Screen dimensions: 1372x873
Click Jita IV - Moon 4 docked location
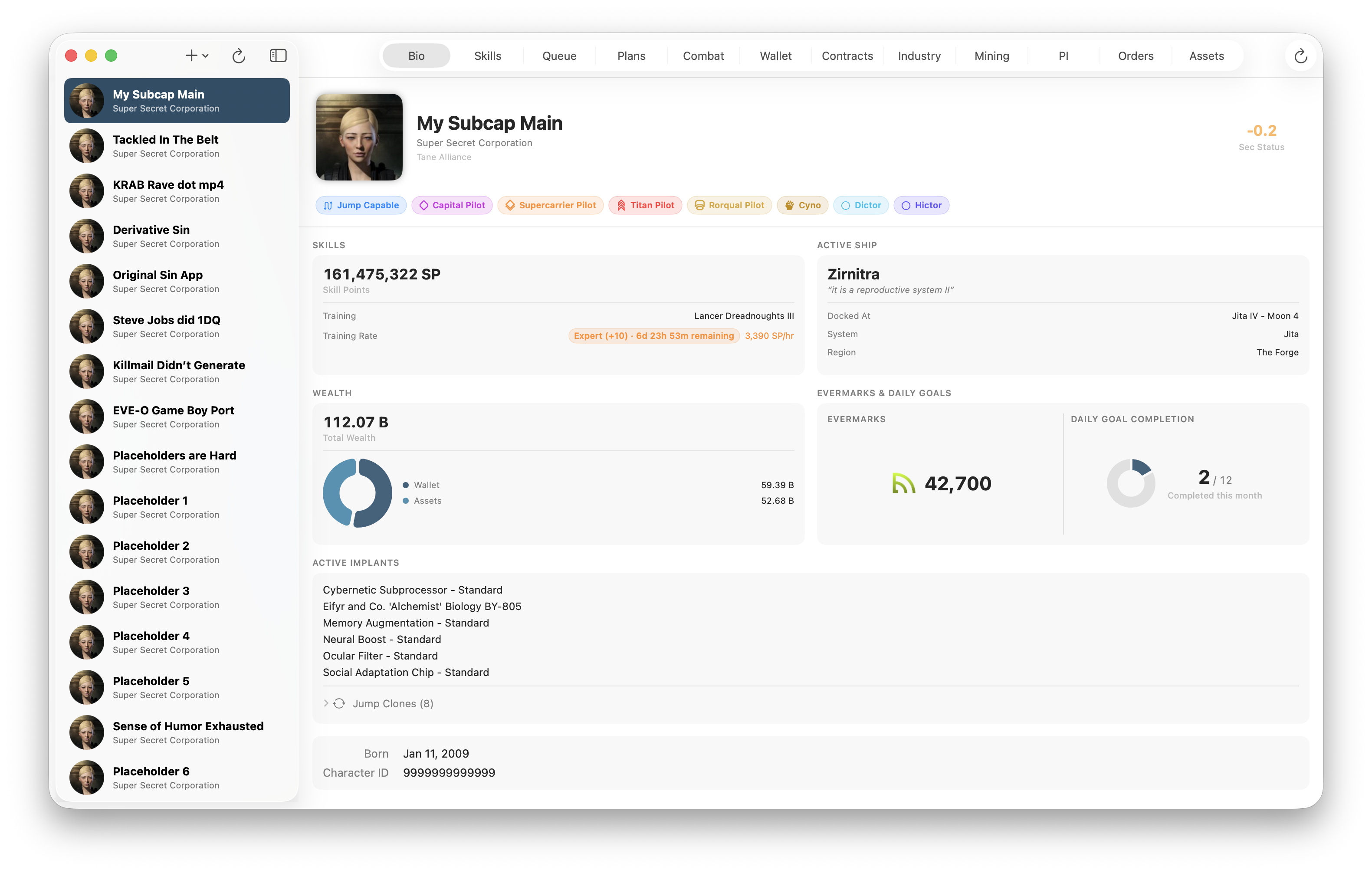1265,316
